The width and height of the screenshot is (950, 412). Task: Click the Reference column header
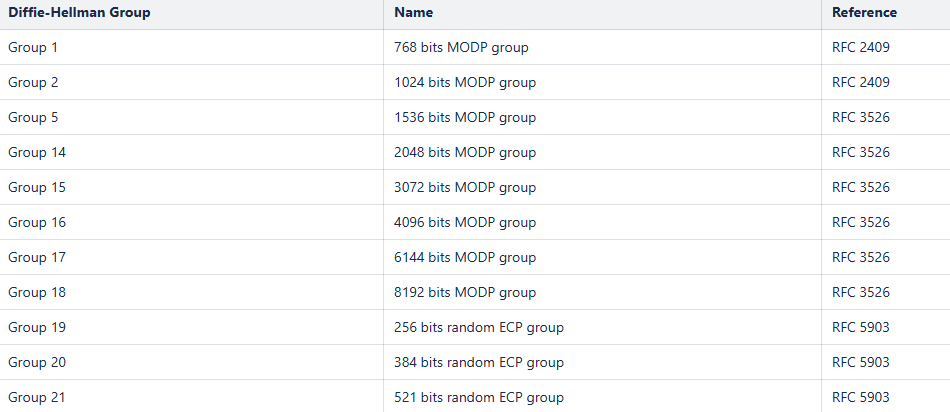tap(864, 13)
